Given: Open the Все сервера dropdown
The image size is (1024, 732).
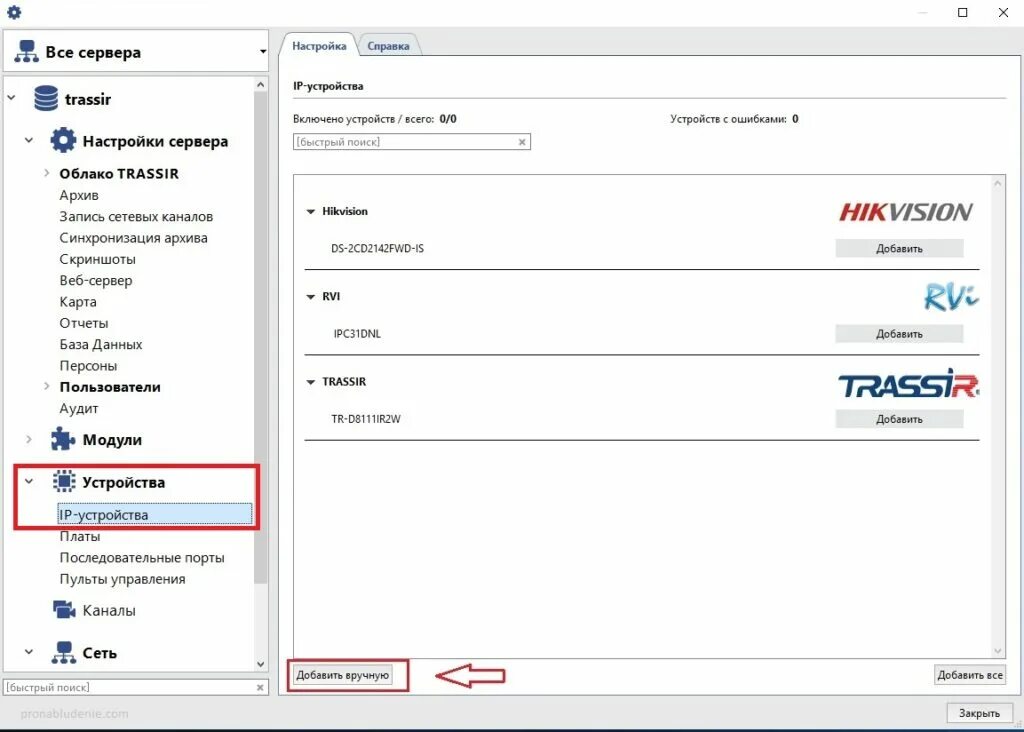Looking at the screenshot, I should (263, 52).
